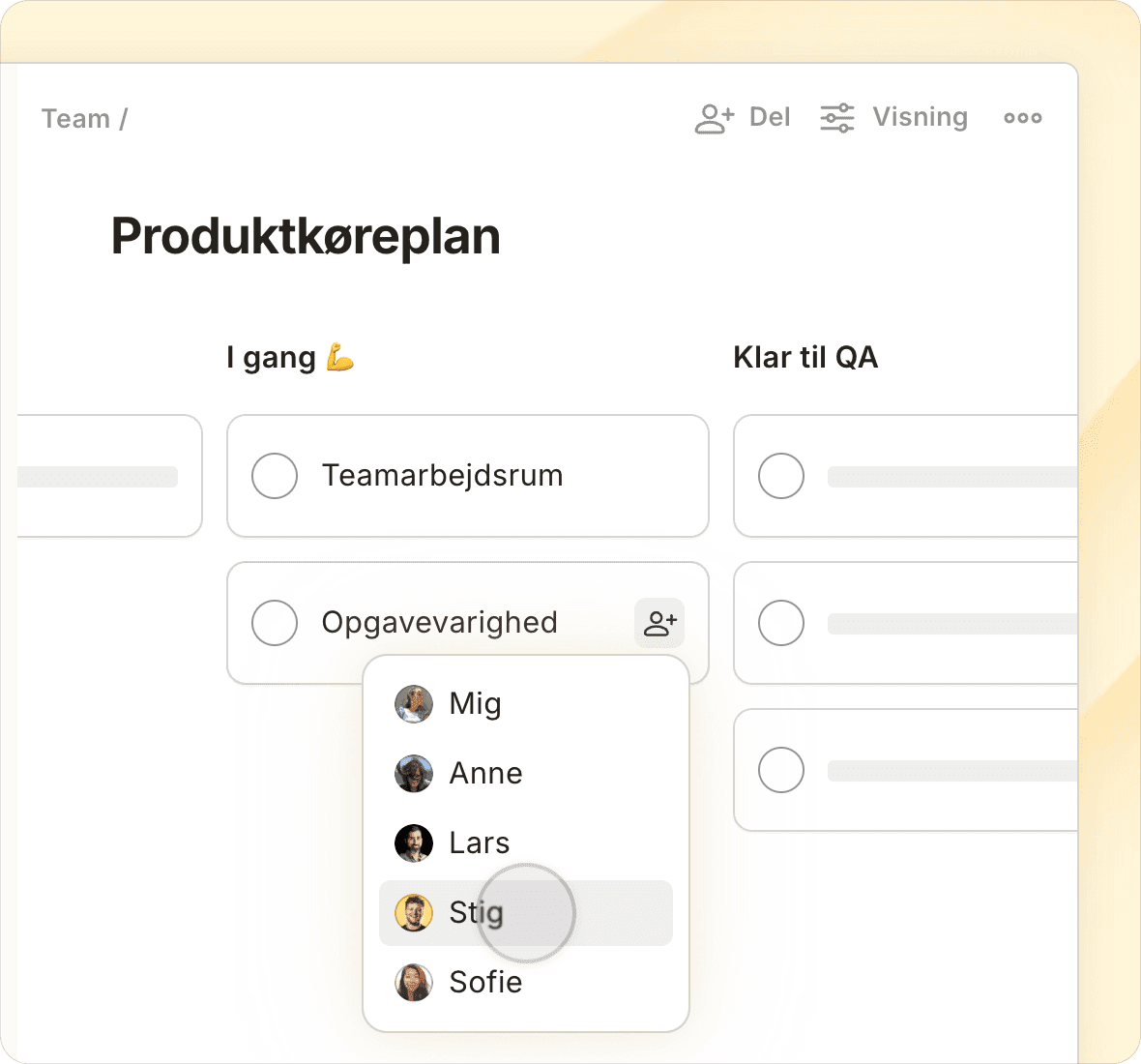Image resolution: width=1141 pixels, height=1064 pixels.
Task: Click Anne's avatar in the assignee list
Action: (x=414, y=773)
